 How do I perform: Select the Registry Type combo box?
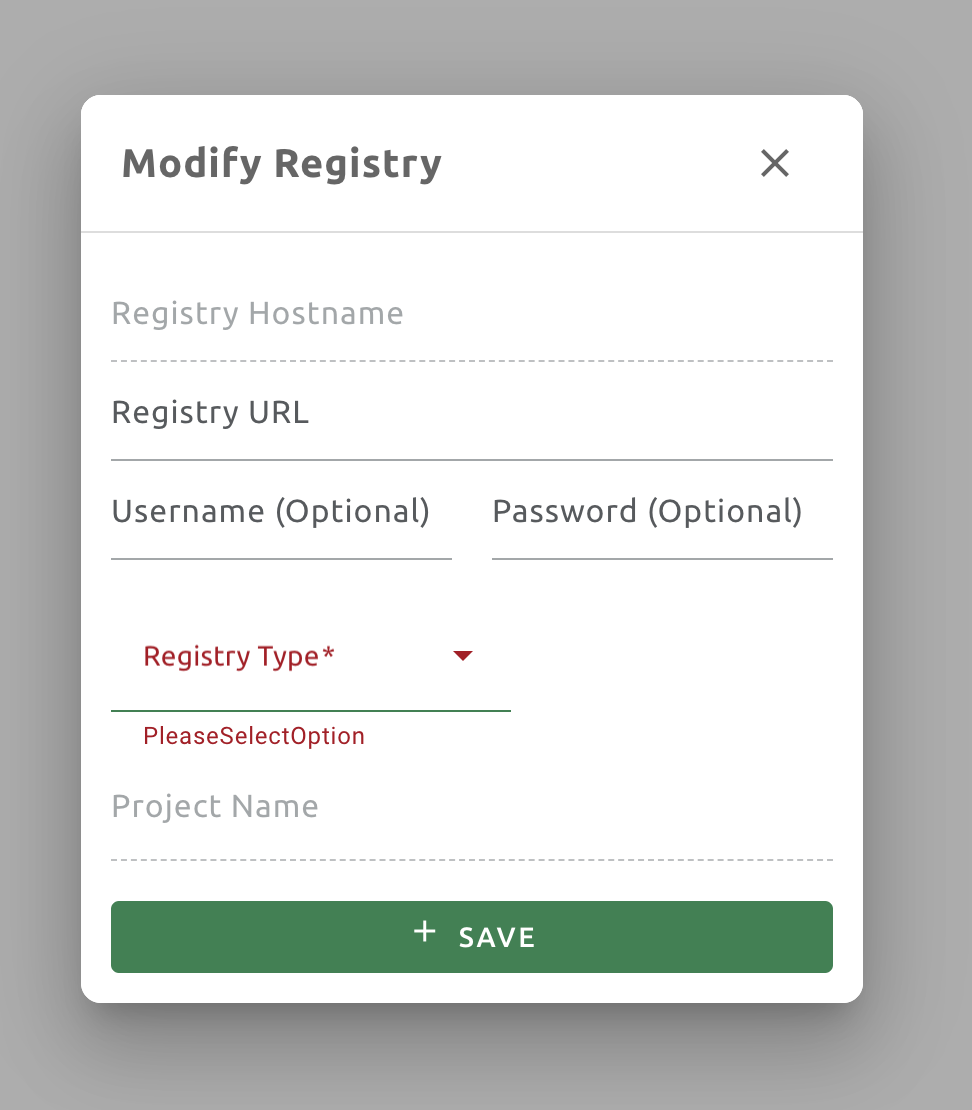pos(310,656)
